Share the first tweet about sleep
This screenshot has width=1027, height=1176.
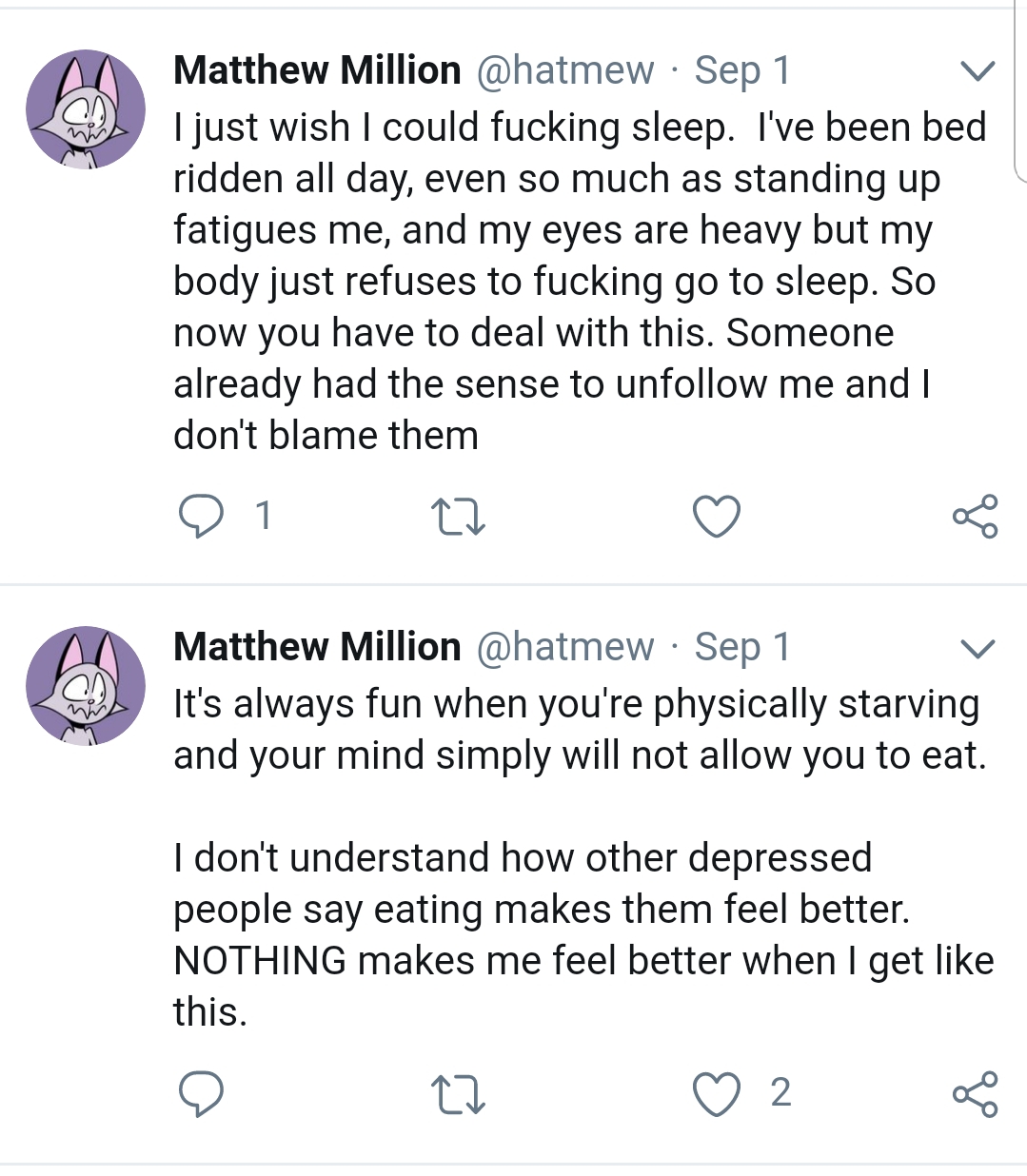click(975, 517)
